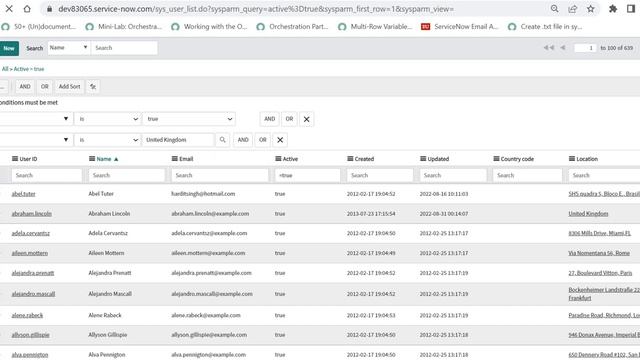This screenshot has height=360, width=640.
Task: Open Location column menu icon
Action: coord(572,159)
